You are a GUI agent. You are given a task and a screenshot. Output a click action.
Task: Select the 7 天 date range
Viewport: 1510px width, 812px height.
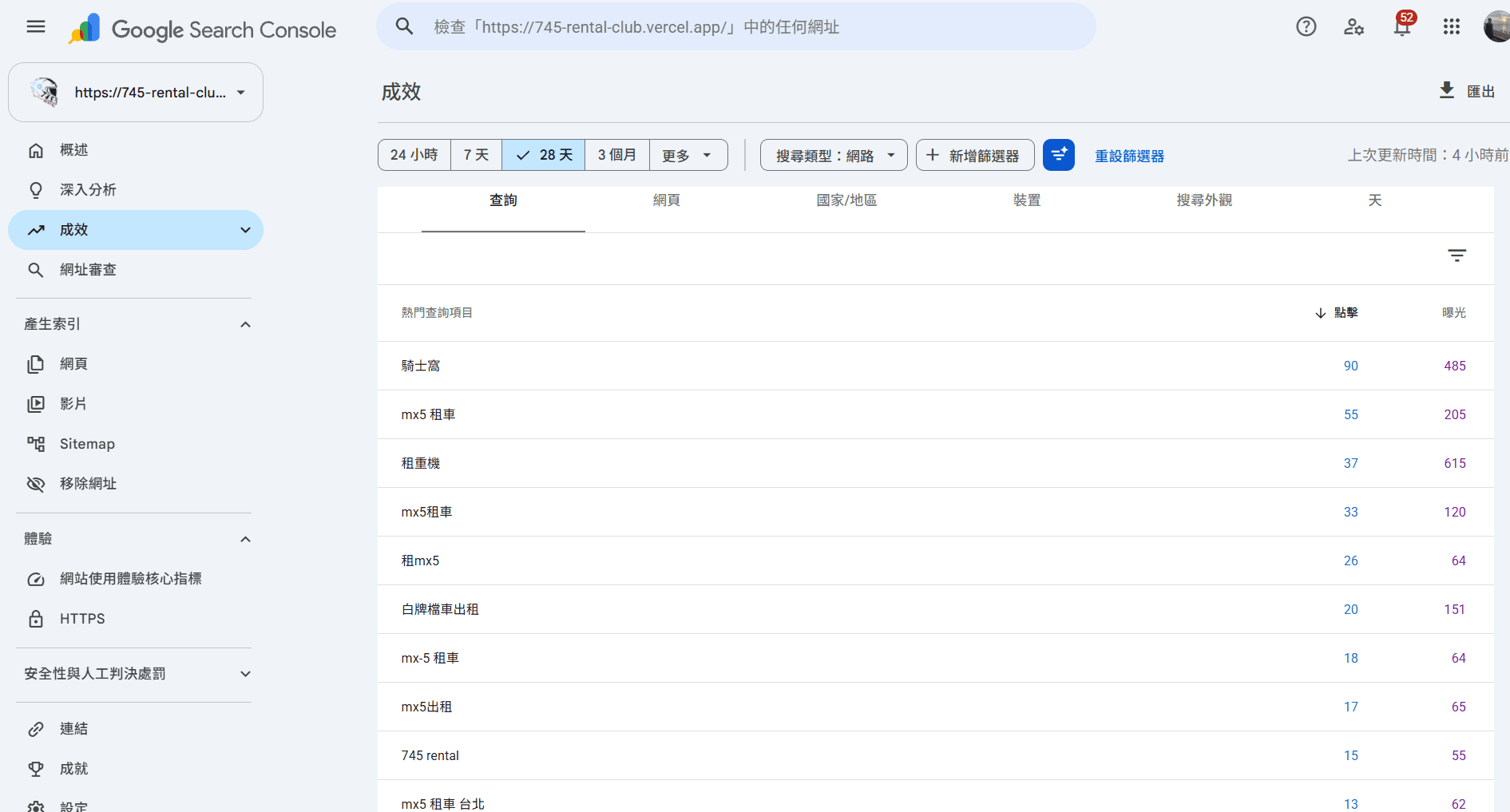477,155
